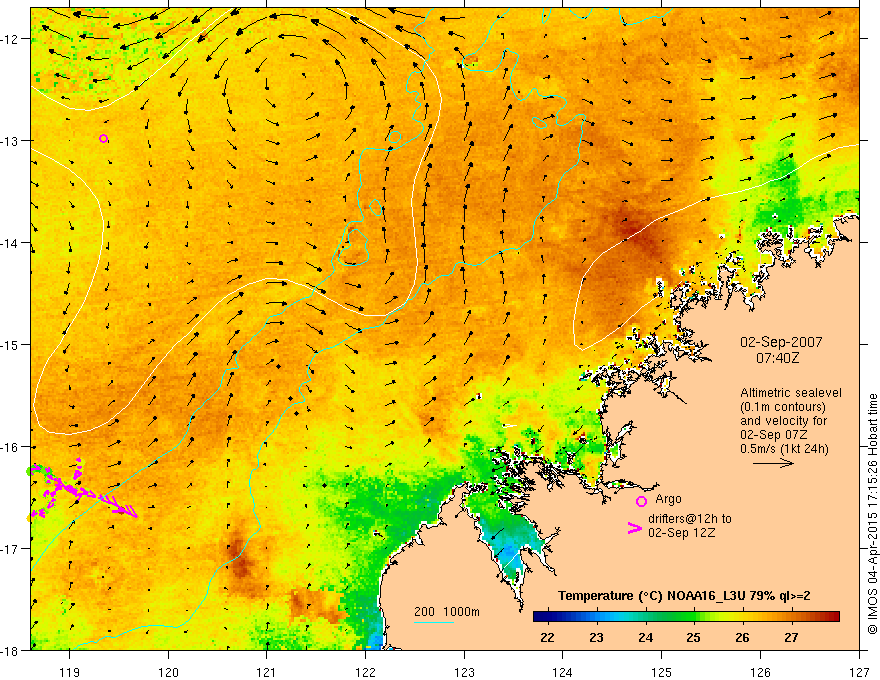Click the '0.5m/s (1kt 24h)' text
The height and width of the screenshot is (680, 880).
pyautogui.click(x=784, y=449)
